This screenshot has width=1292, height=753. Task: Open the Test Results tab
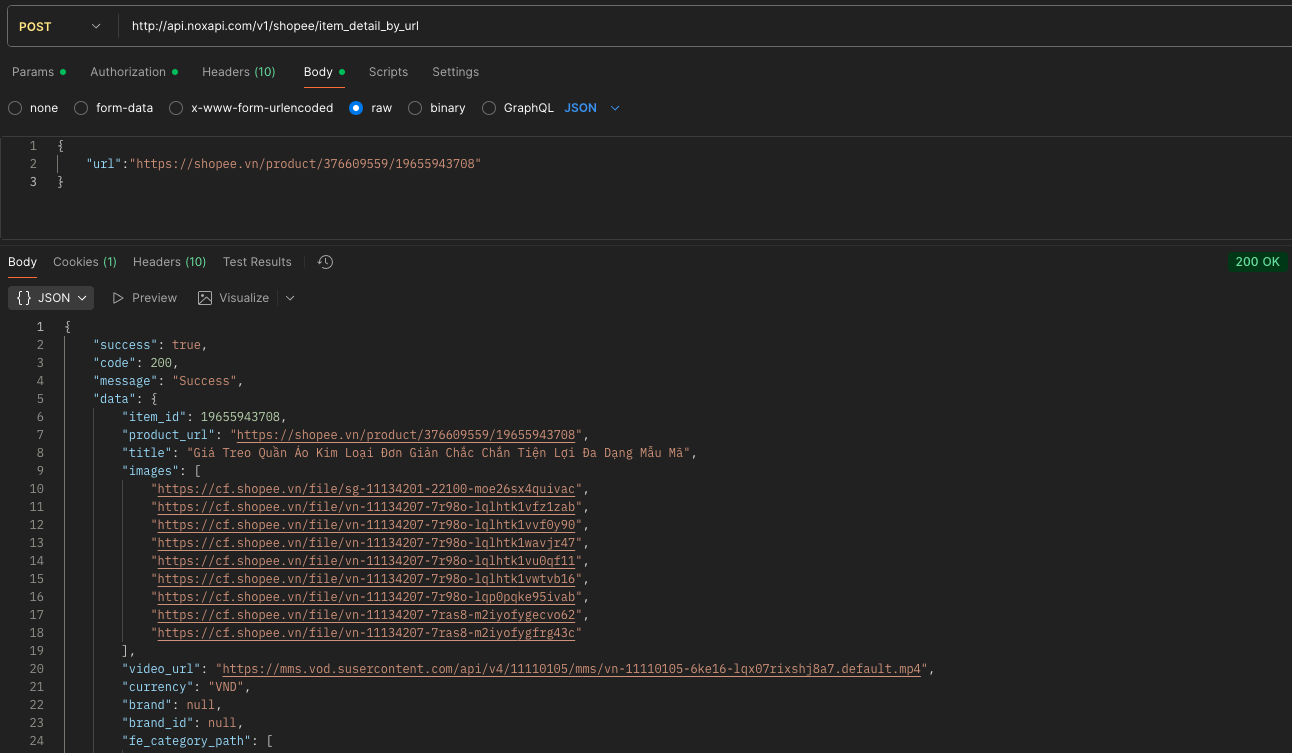(257, 262)
